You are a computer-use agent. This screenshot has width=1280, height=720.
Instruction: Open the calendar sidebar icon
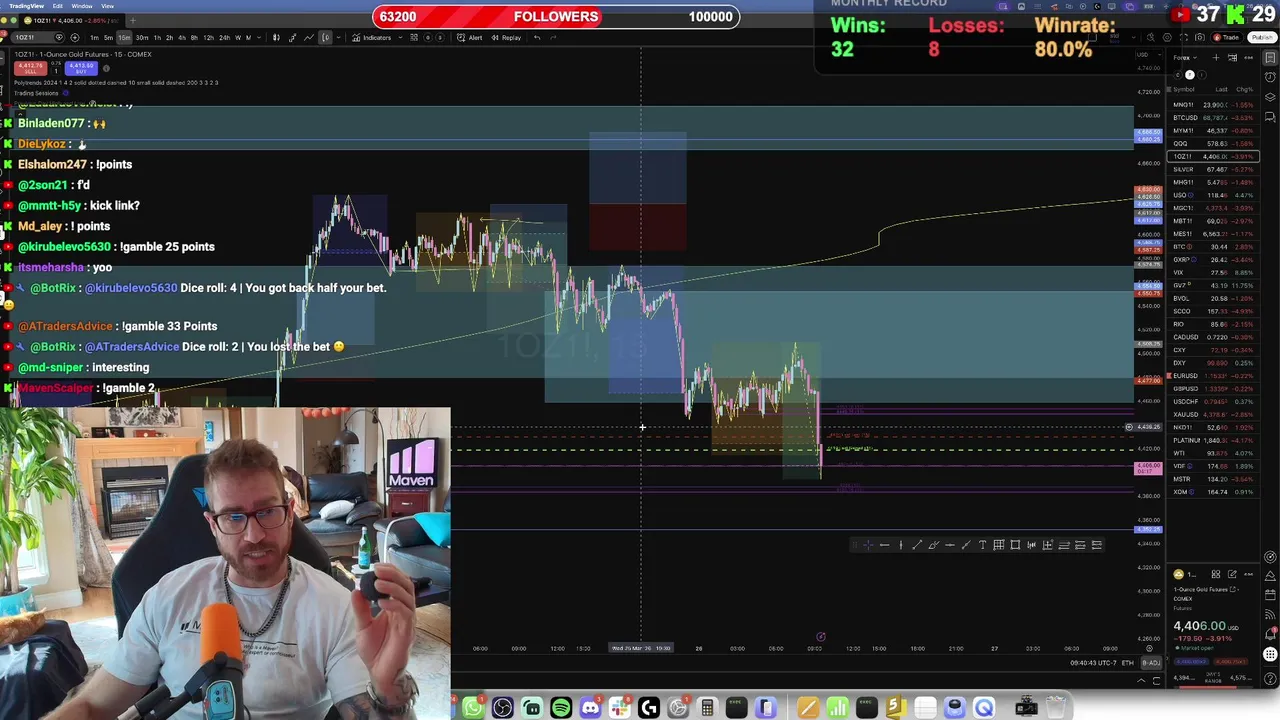click(x=1270, y=595)
